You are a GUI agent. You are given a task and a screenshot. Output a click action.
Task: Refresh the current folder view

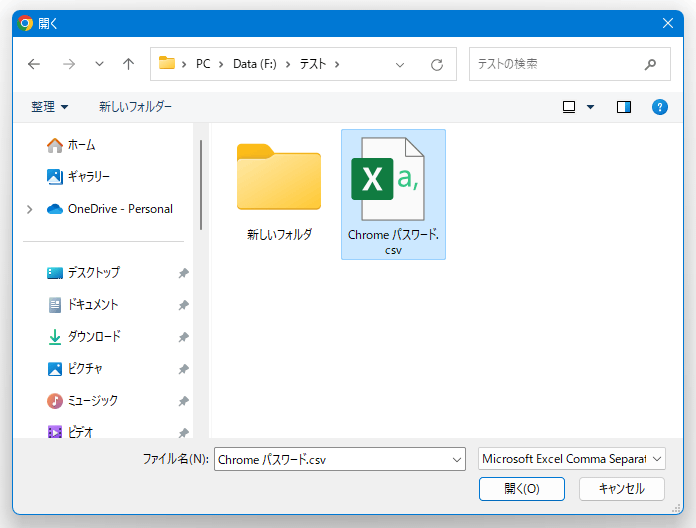[437, 65]
